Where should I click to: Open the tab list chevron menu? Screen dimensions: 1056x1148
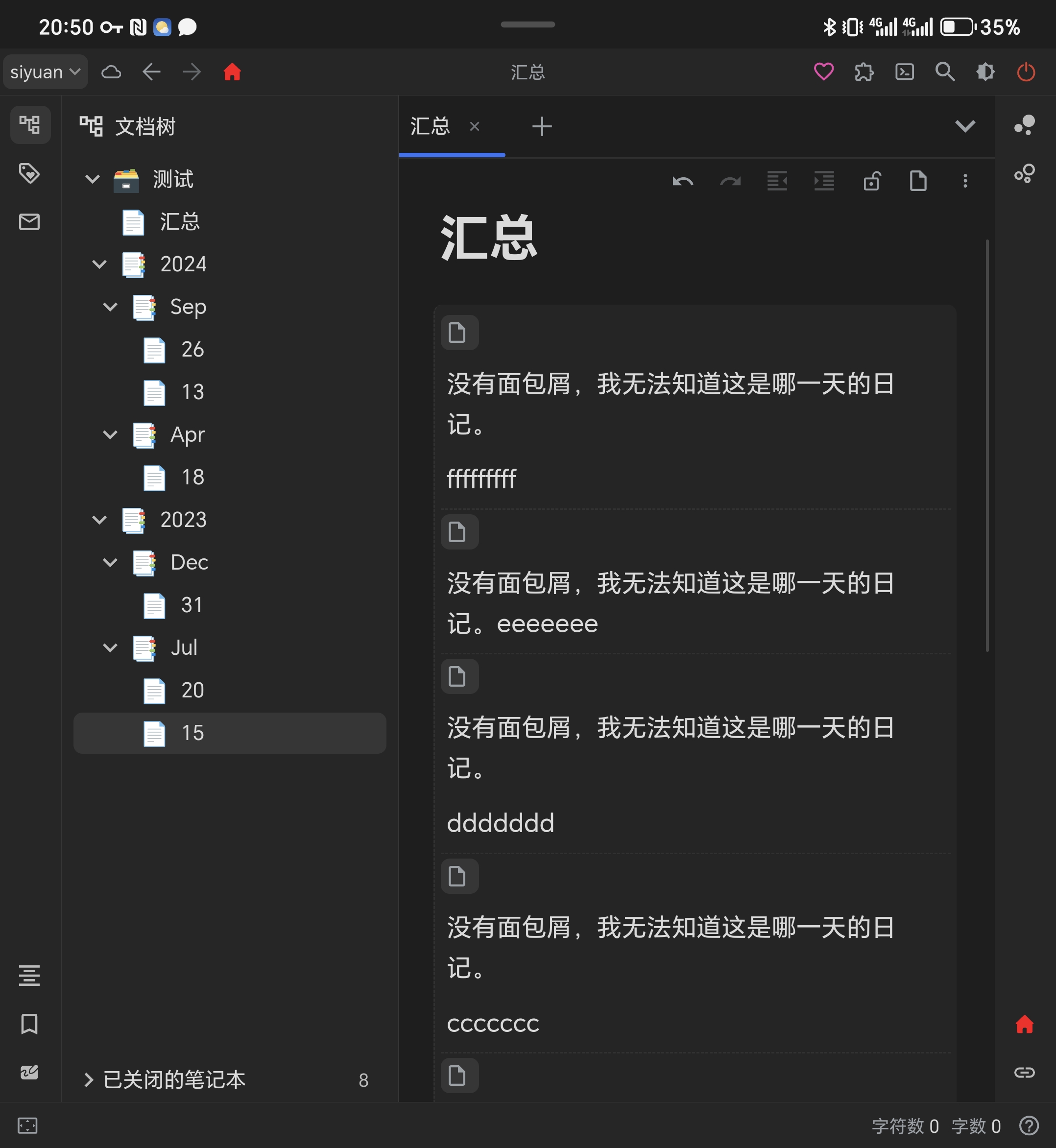coord(966,126)
